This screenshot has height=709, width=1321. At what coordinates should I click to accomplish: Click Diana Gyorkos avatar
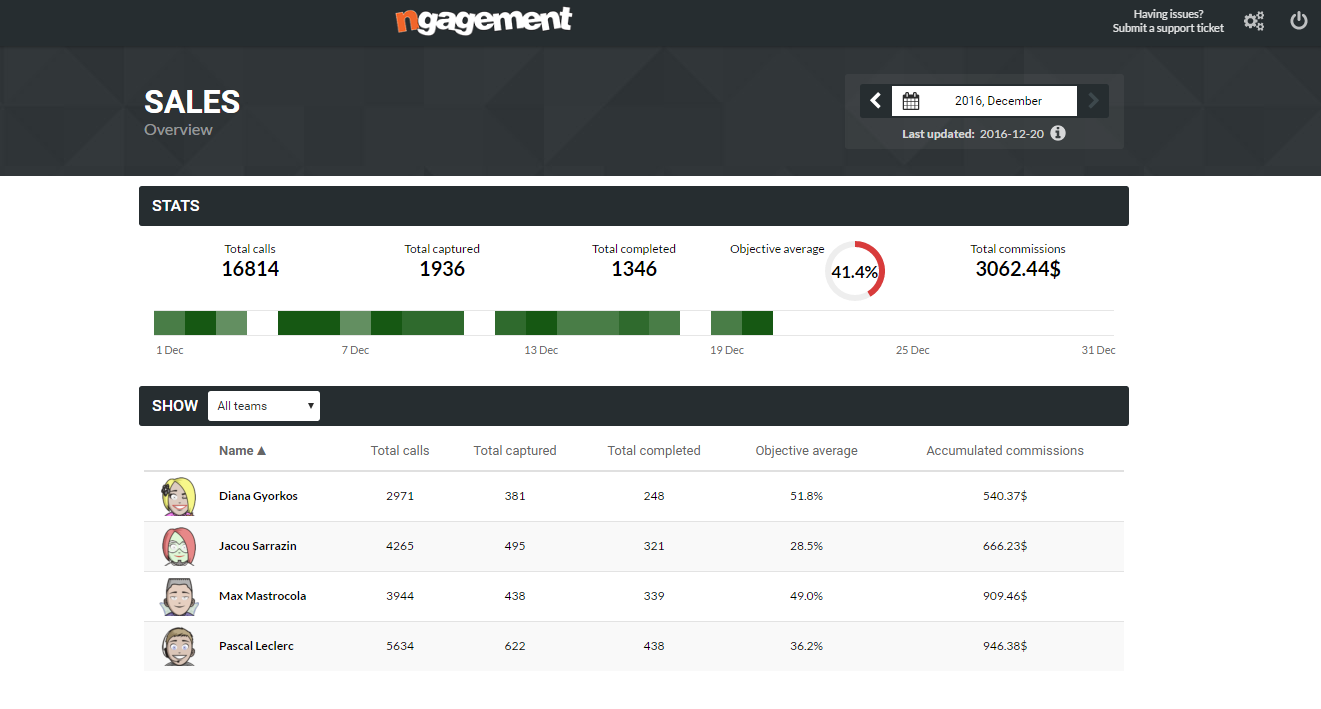coord(177,497)
